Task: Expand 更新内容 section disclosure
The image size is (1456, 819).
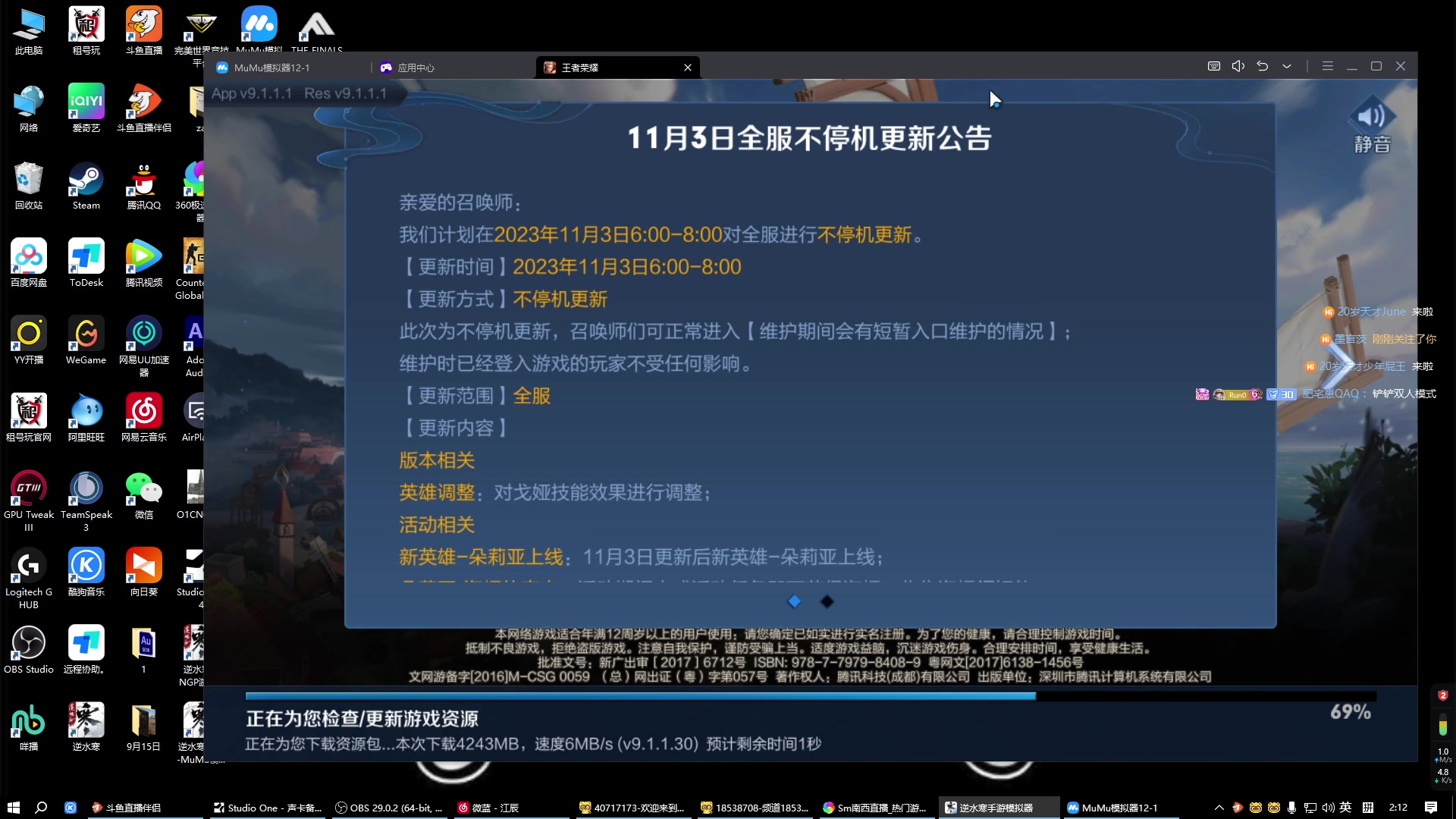Action: tap(454, 428)
